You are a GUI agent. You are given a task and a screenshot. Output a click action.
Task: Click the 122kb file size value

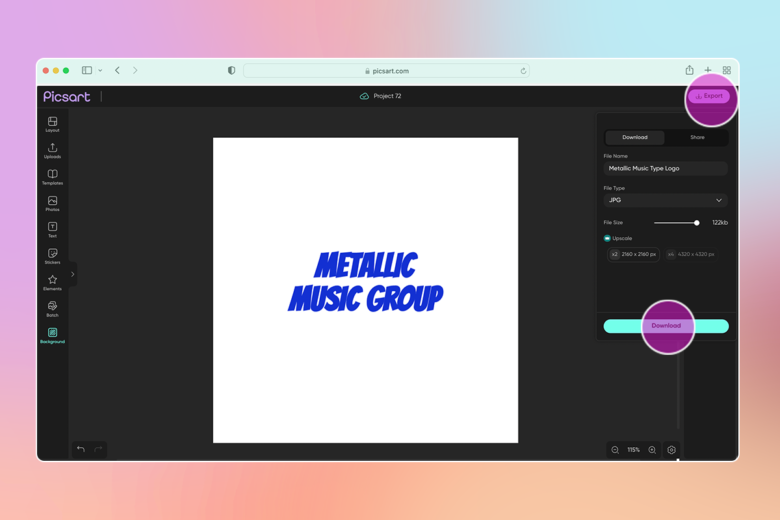click(720, 222)
